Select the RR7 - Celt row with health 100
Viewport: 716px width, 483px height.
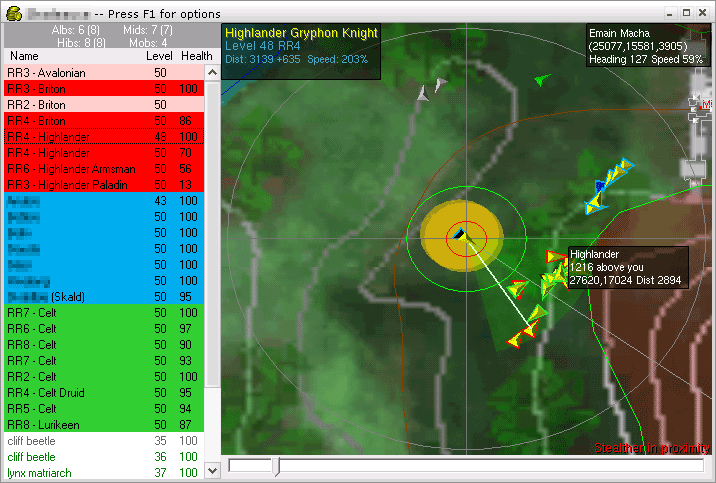click(104, 313)
